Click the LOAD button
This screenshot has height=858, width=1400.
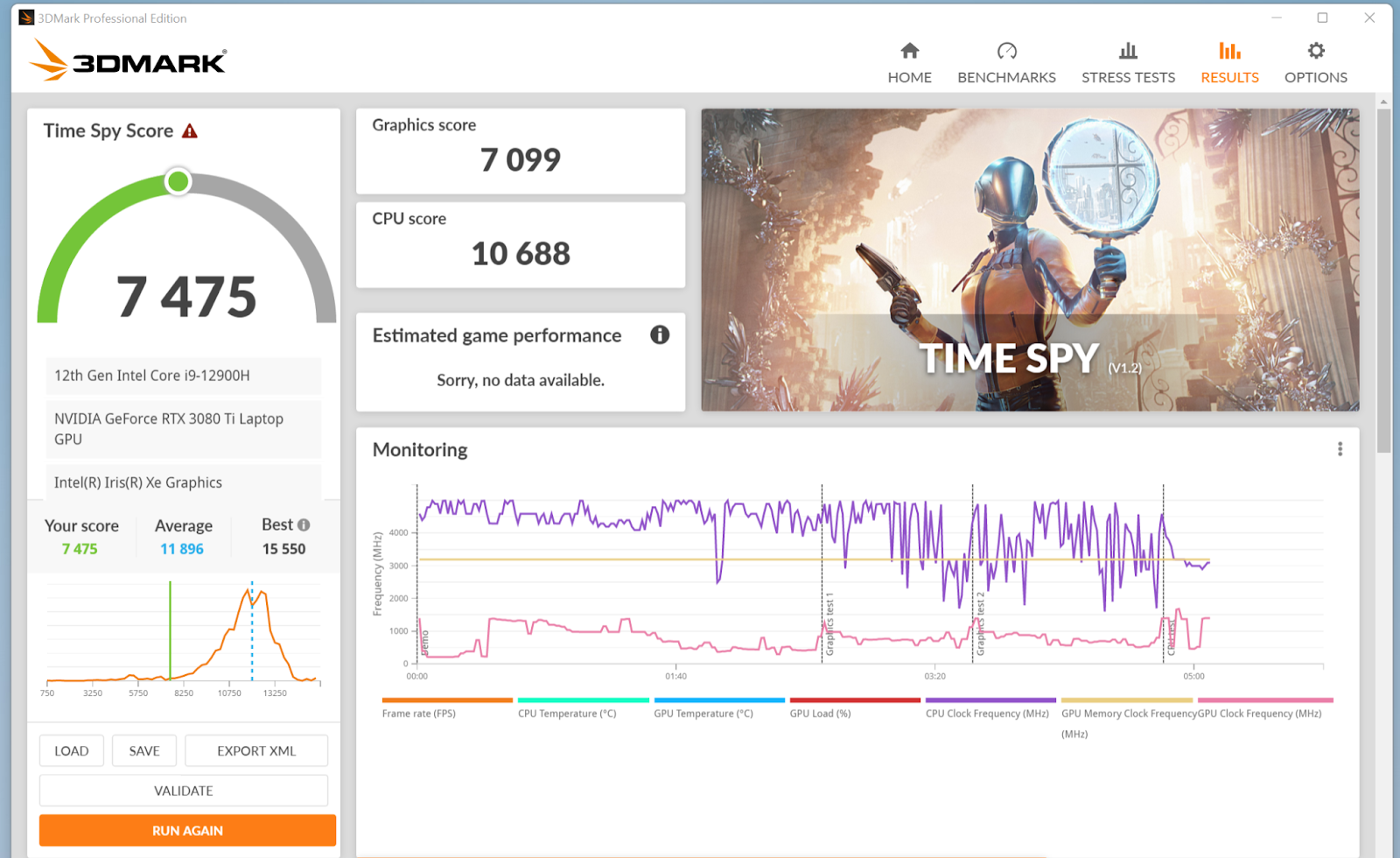pyautogui.click(x=72, y=750)
